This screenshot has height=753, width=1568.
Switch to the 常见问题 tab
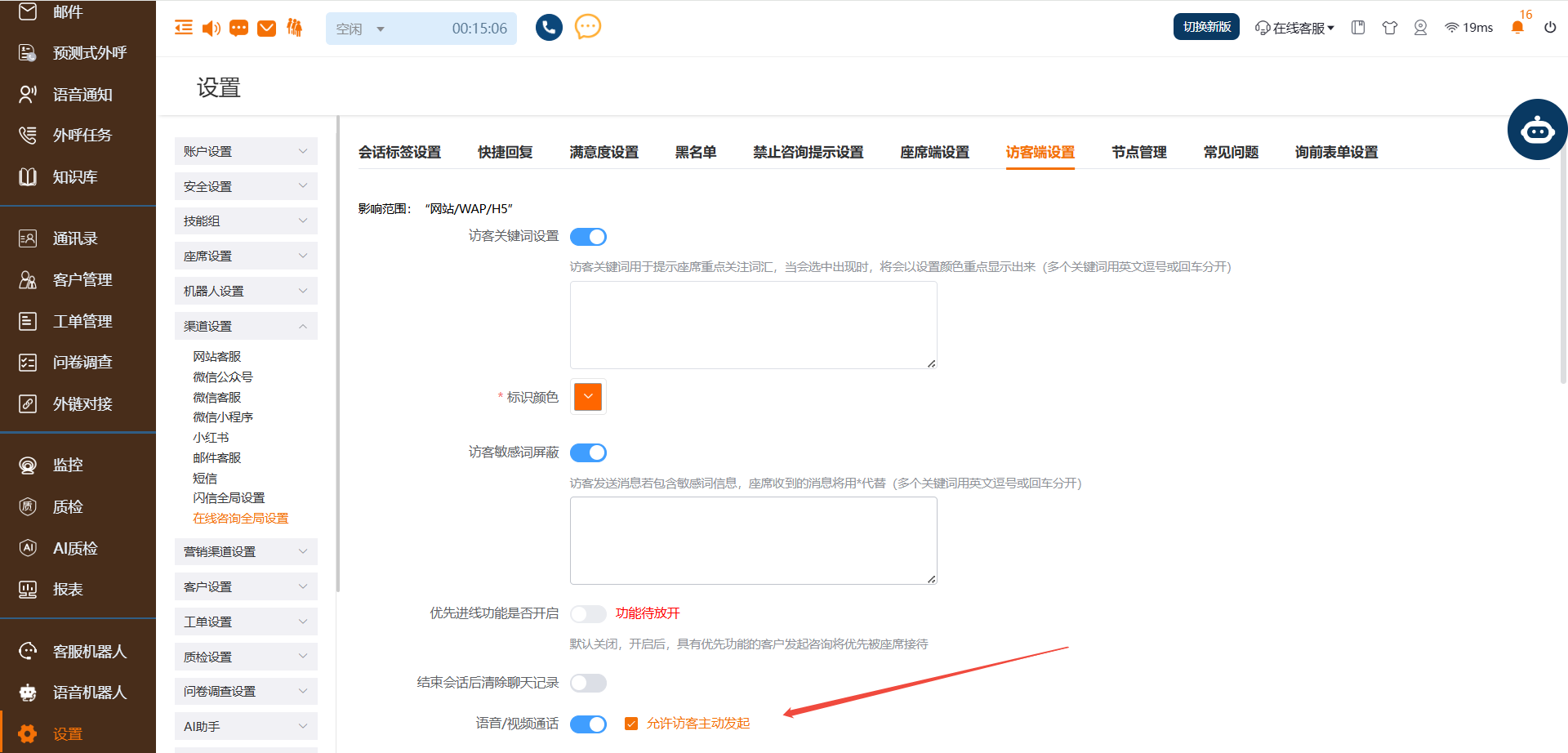point(1231,153)
